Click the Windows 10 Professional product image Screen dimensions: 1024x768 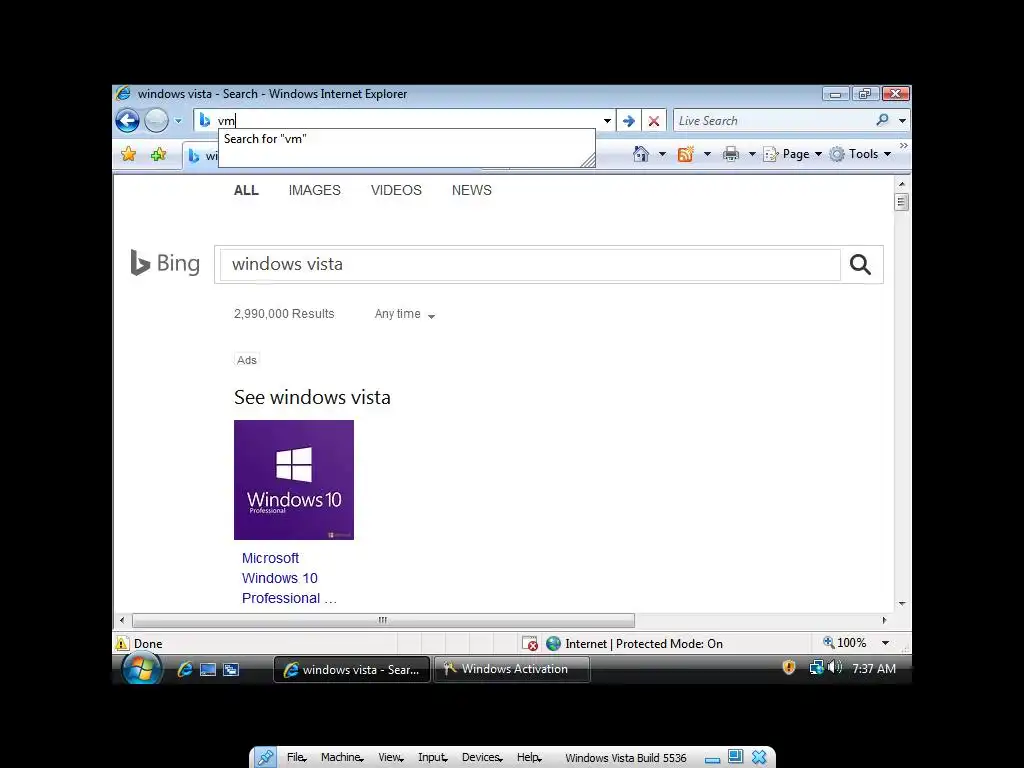click(x=294, y=480)
